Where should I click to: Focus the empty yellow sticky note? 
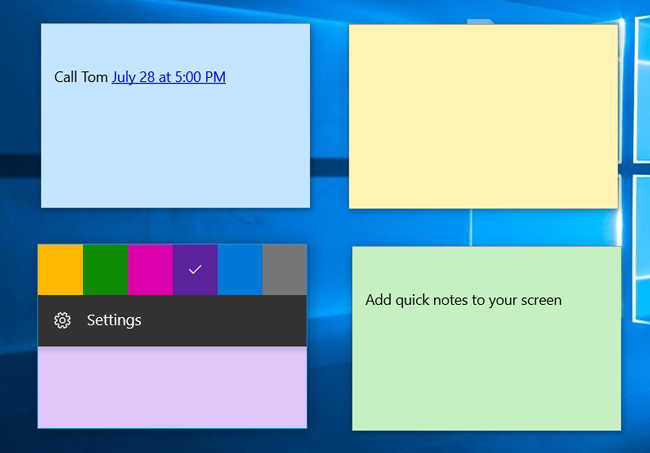tap(483, 116)
